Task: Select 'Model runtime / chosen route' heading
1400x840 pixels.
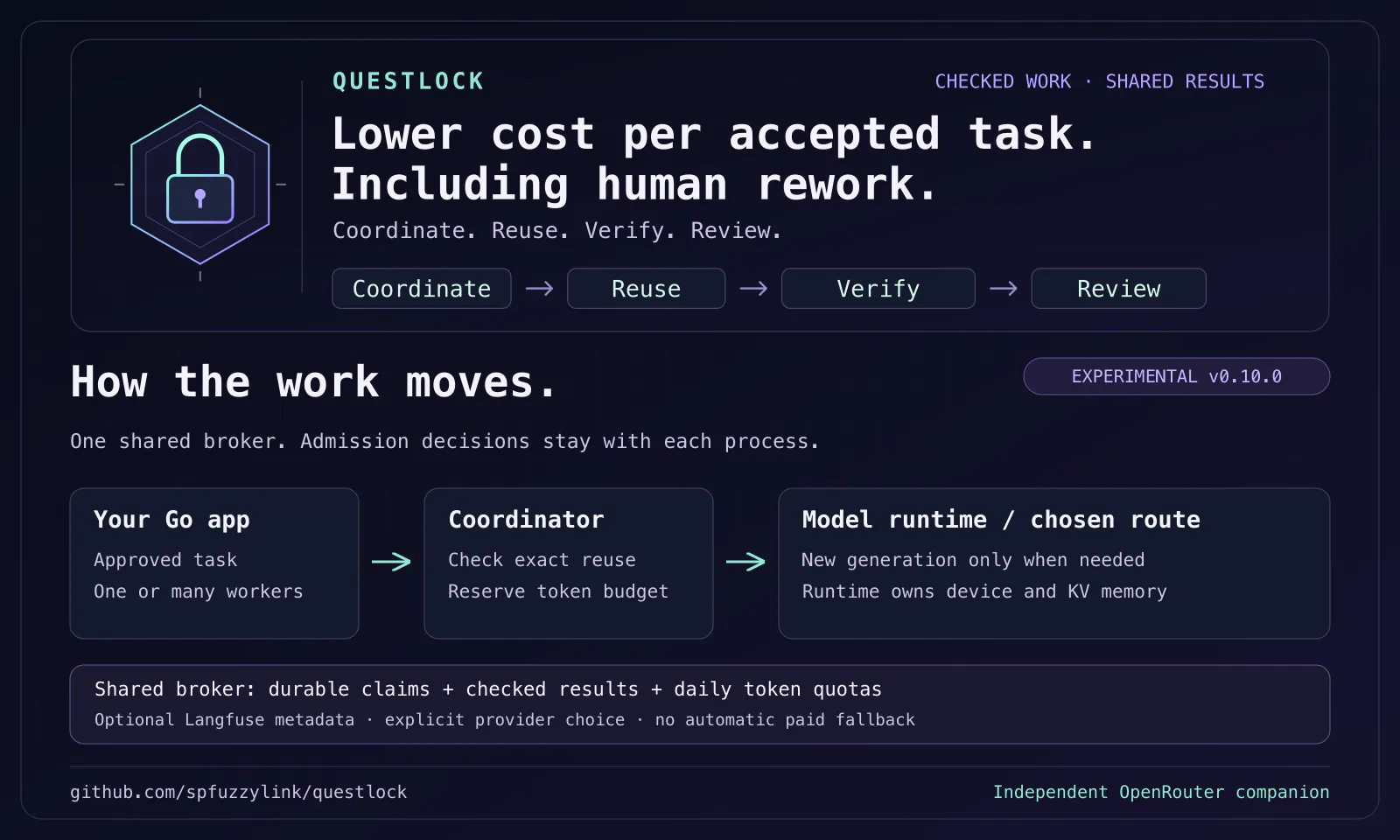Action: (x=1001, y=520)
